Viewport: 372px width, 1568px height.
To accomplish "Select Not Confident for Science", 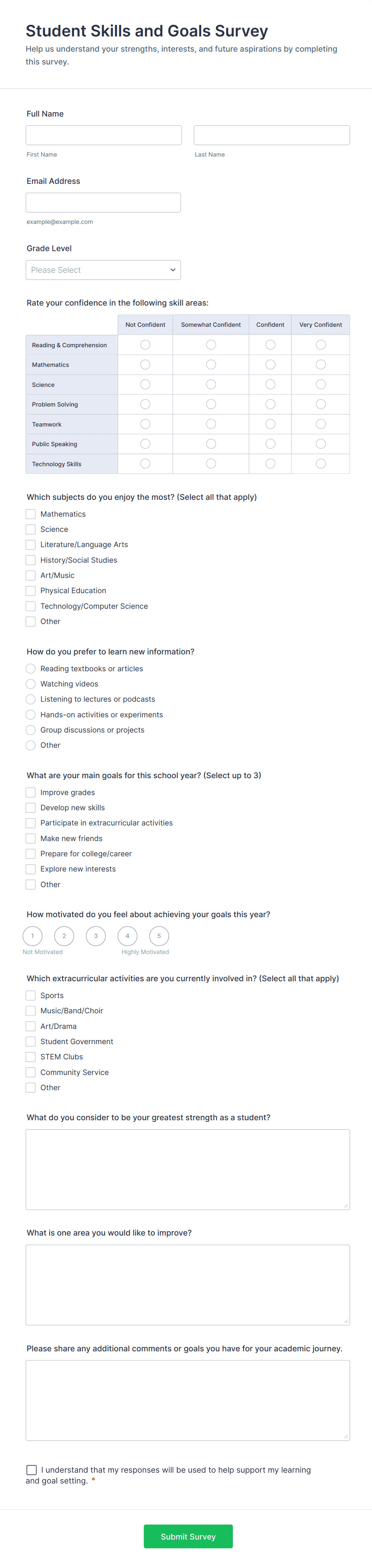I will pos(145,384).
